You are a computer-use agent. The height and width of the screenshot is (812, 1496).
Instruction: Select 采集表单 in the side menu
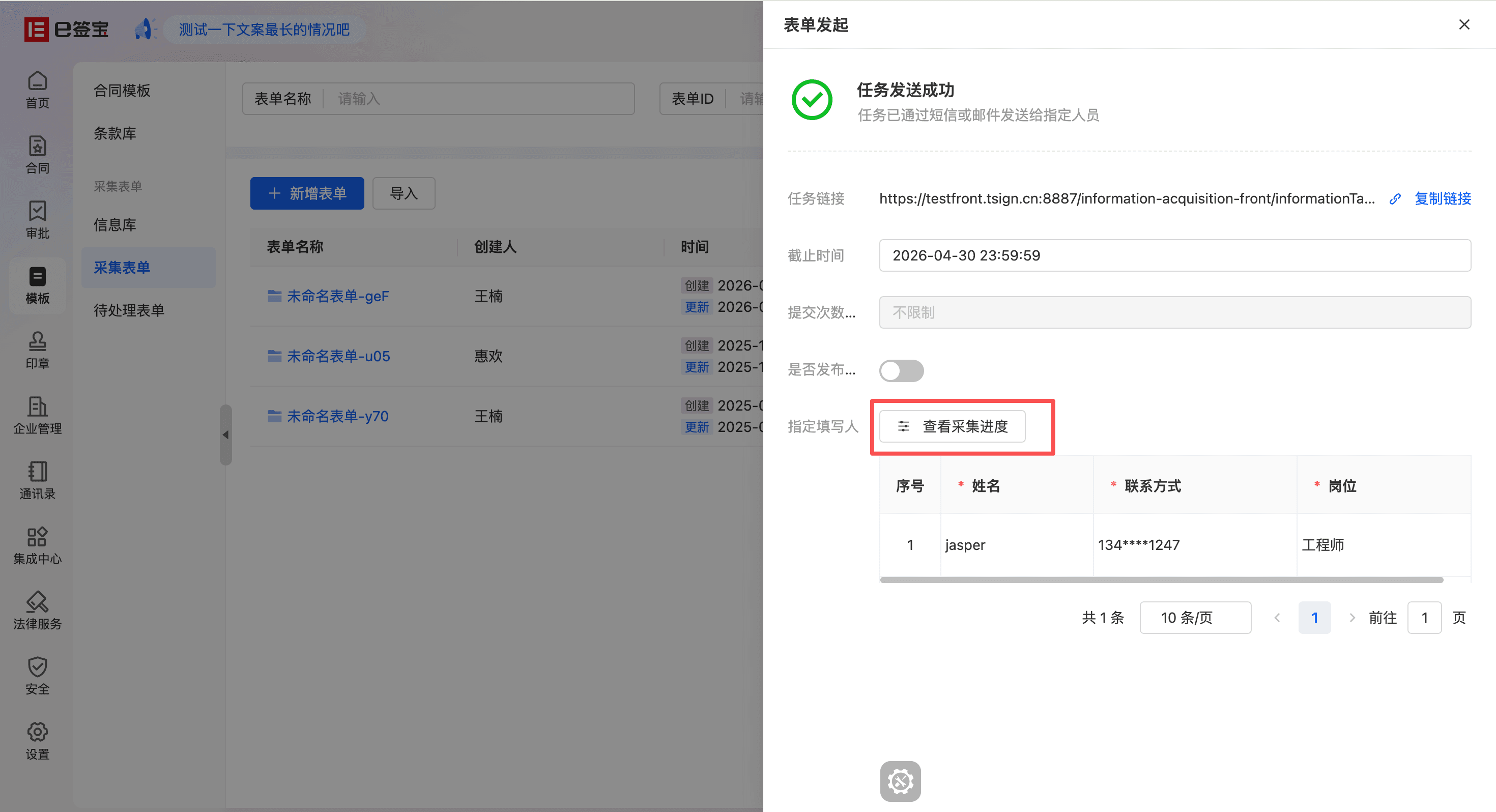pos(148,268)
